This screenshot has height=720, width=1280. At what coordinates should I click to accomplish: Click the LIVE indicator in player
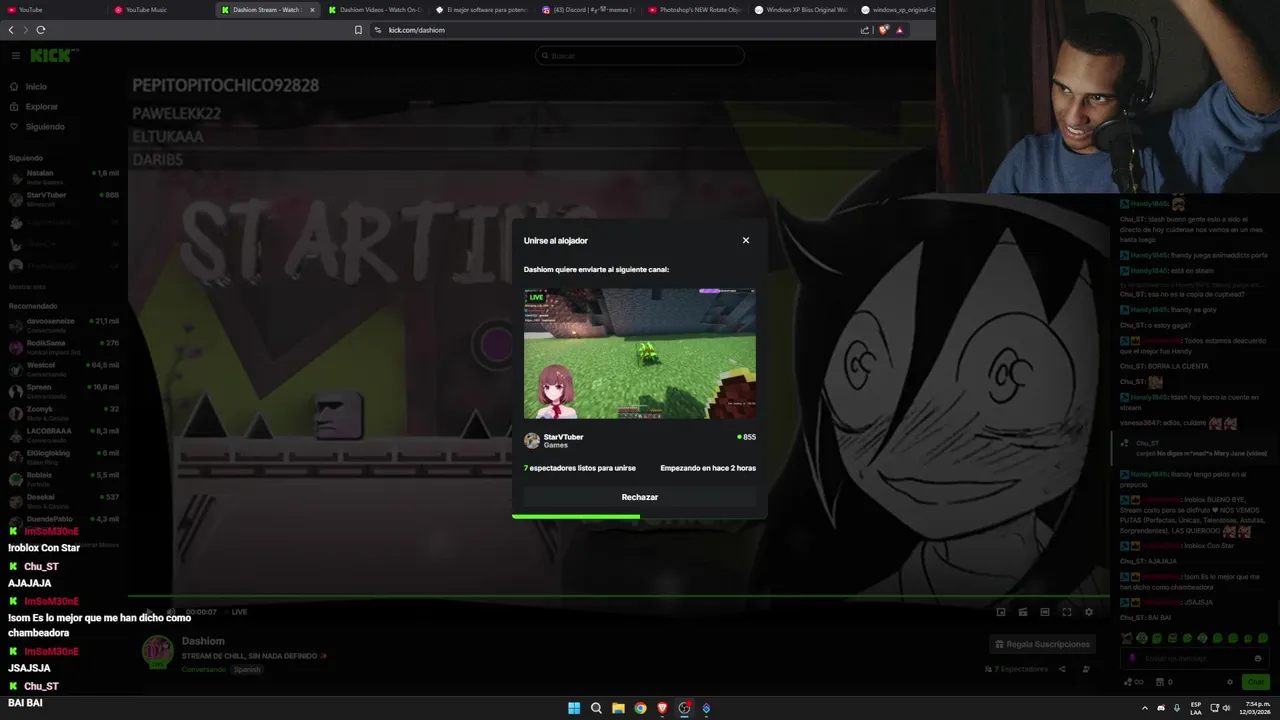[239, 612]
